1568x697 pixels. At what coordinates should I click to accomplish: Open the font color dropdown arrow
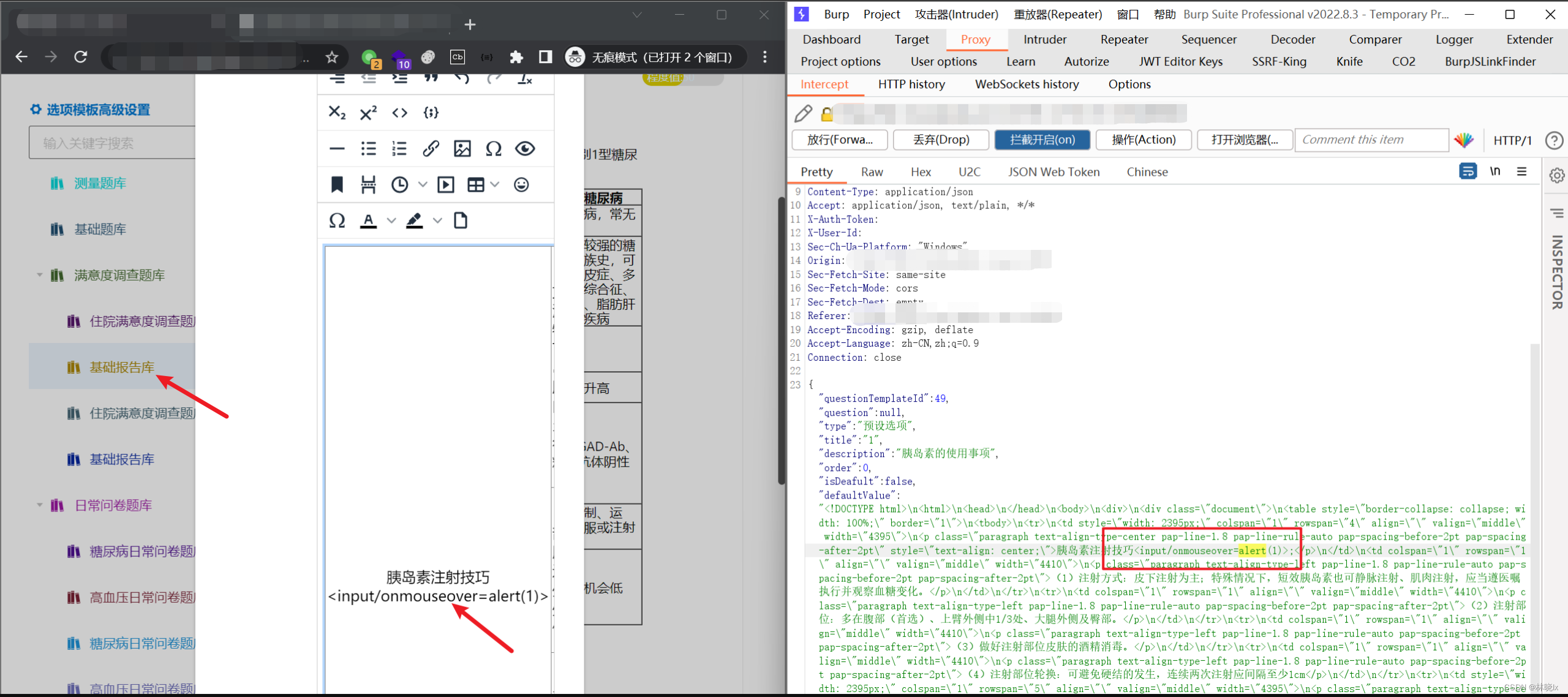click(x=391, y=220)
